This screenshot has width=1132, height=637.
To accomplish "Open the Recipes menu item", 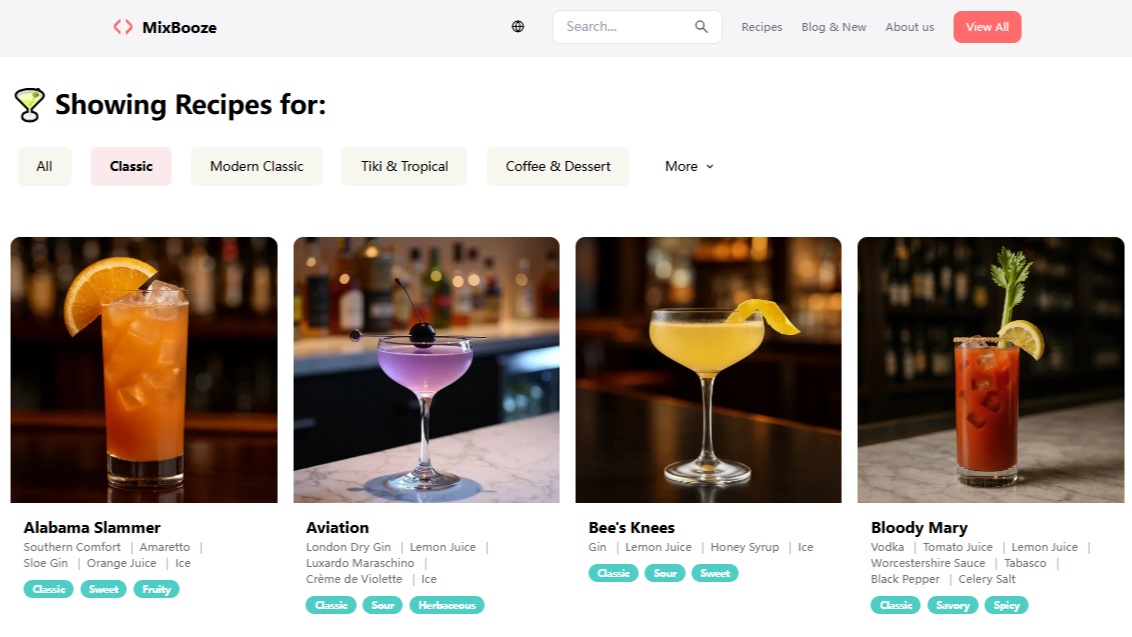I will (761, 27).
